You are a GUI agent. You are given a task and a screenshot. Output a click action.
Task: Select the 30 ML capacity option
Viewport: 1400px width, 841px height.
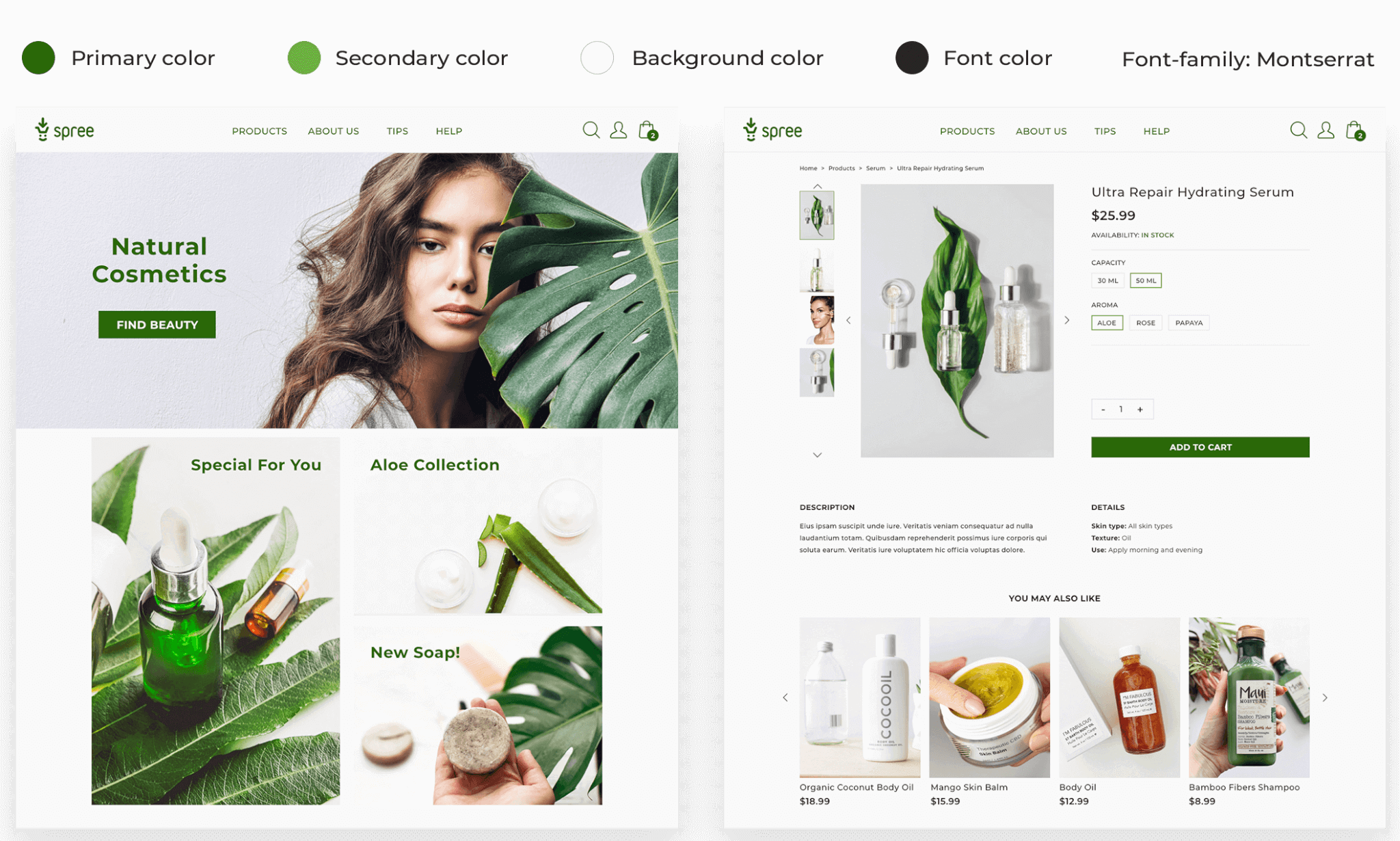point(1108,281)
